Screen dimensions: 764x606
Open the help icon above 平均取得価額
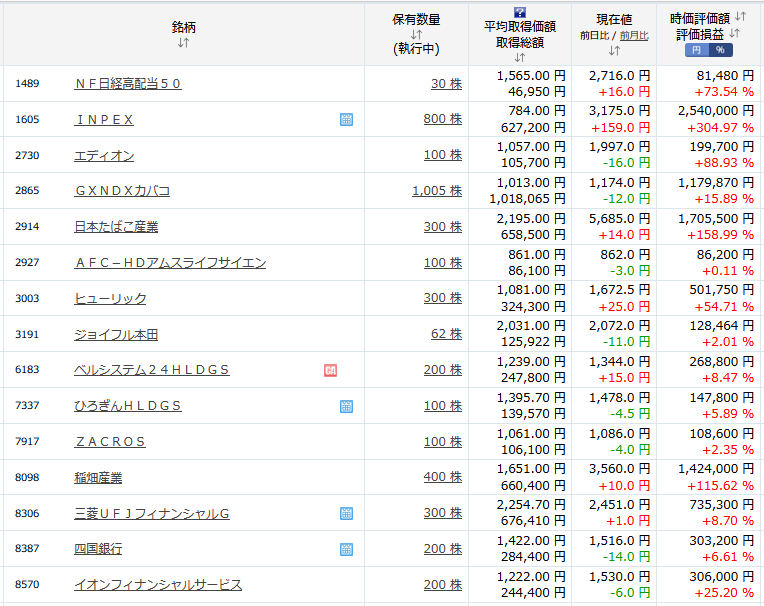pyautogui.click(x=520, y=13)
